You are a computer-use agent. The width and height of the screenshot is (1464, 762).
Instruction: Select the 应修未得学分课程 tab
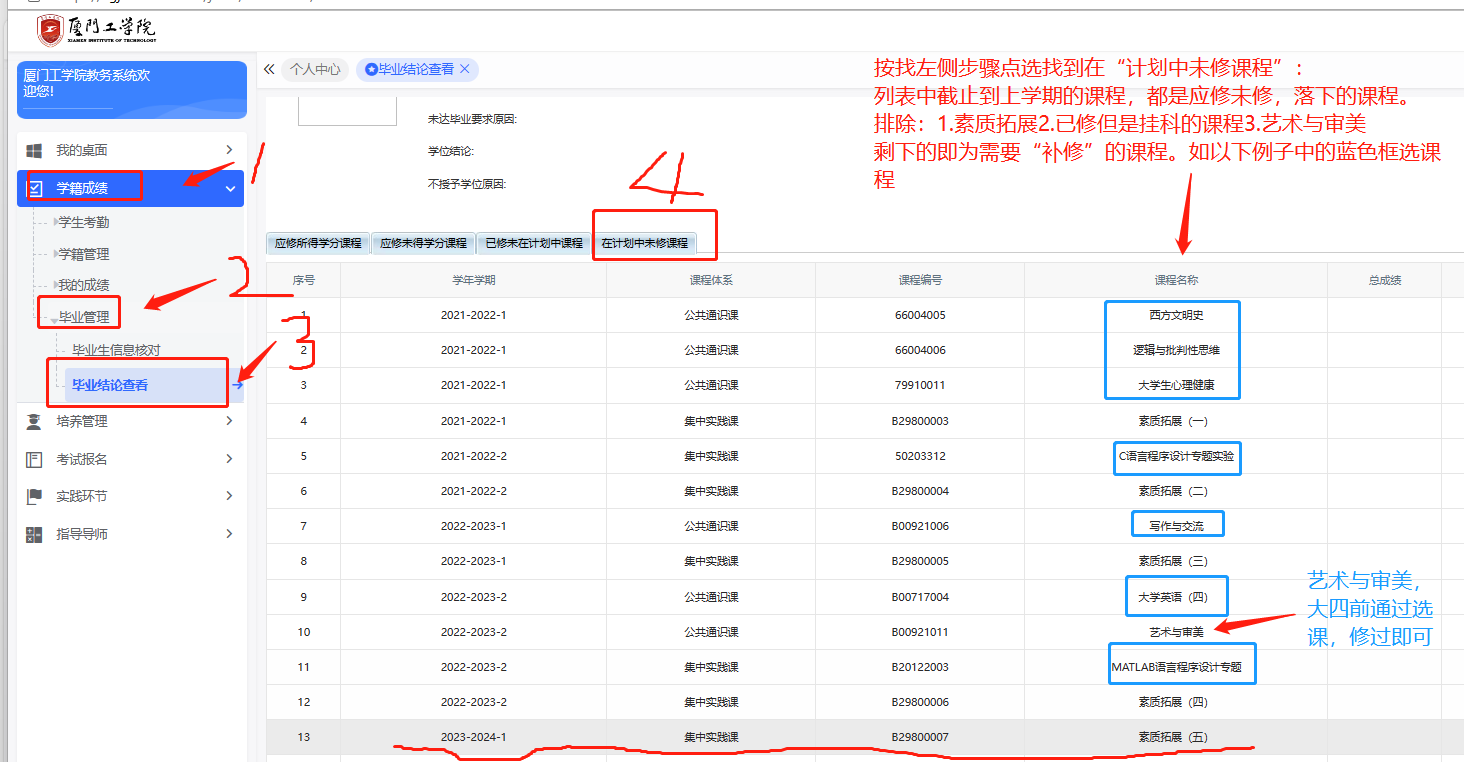(x=423, y=243)
